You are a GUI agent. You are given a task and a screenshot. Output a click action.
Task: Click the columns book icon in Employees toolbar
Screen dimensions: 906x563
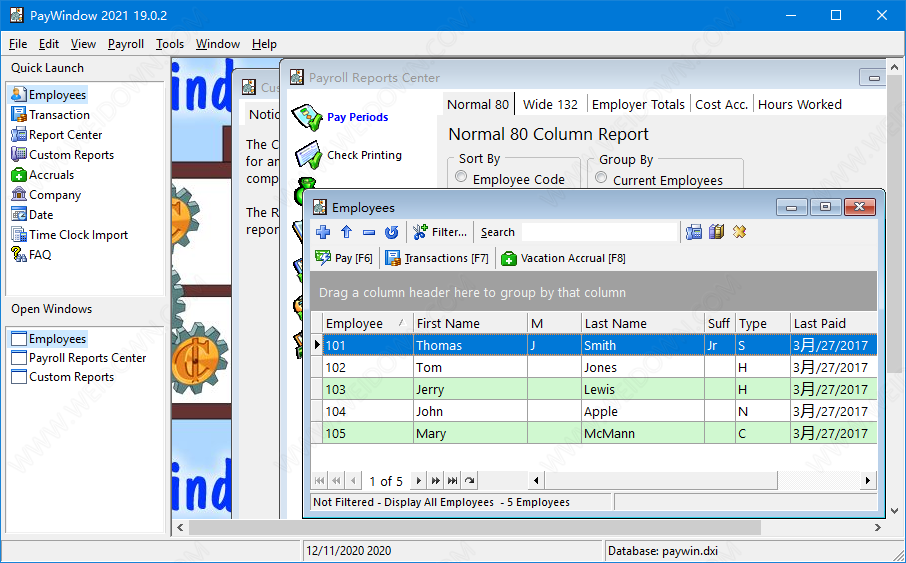point(716,232)
